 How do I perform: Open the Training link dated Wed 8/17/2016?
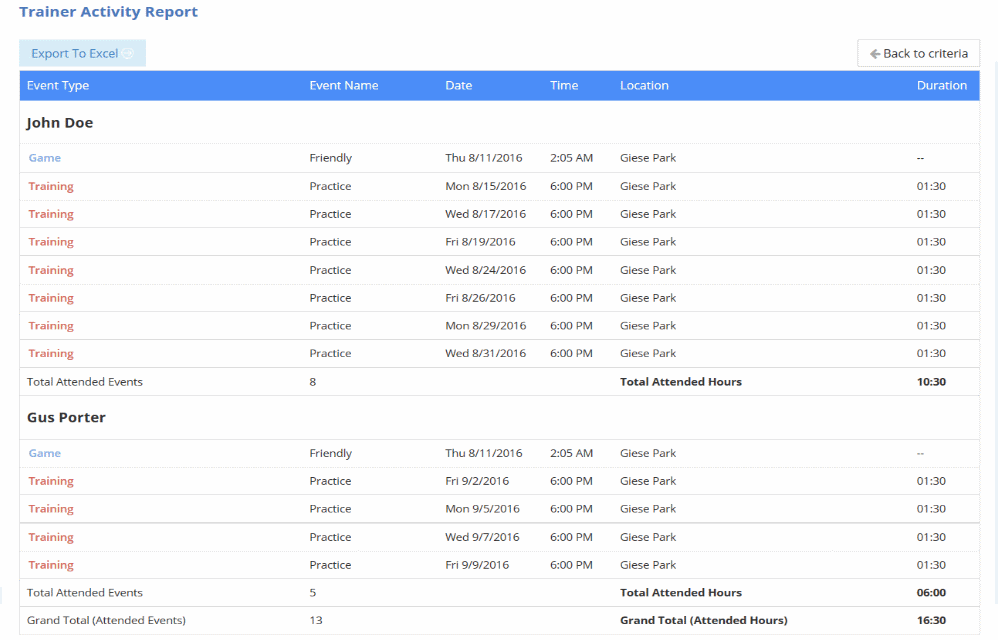[x=51, y=214]
